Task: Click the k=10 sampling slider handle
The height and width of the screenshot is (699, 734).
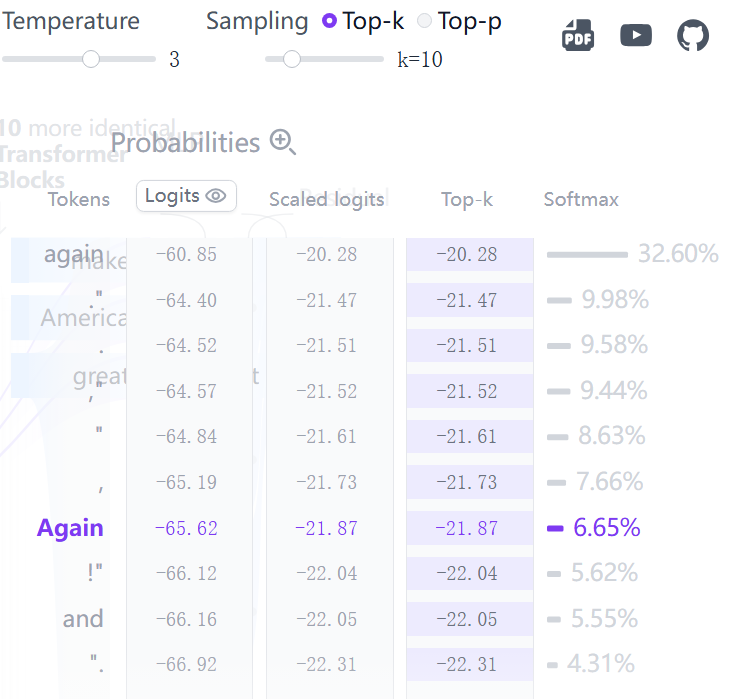Action: [292, 59]
